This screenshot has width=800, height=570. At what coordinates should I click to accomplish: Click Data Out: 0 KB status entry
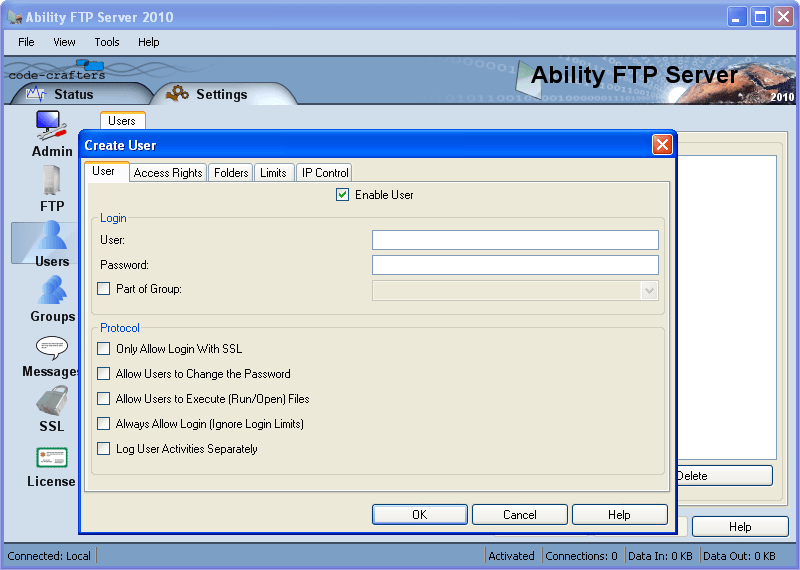[x=739, y=556]
